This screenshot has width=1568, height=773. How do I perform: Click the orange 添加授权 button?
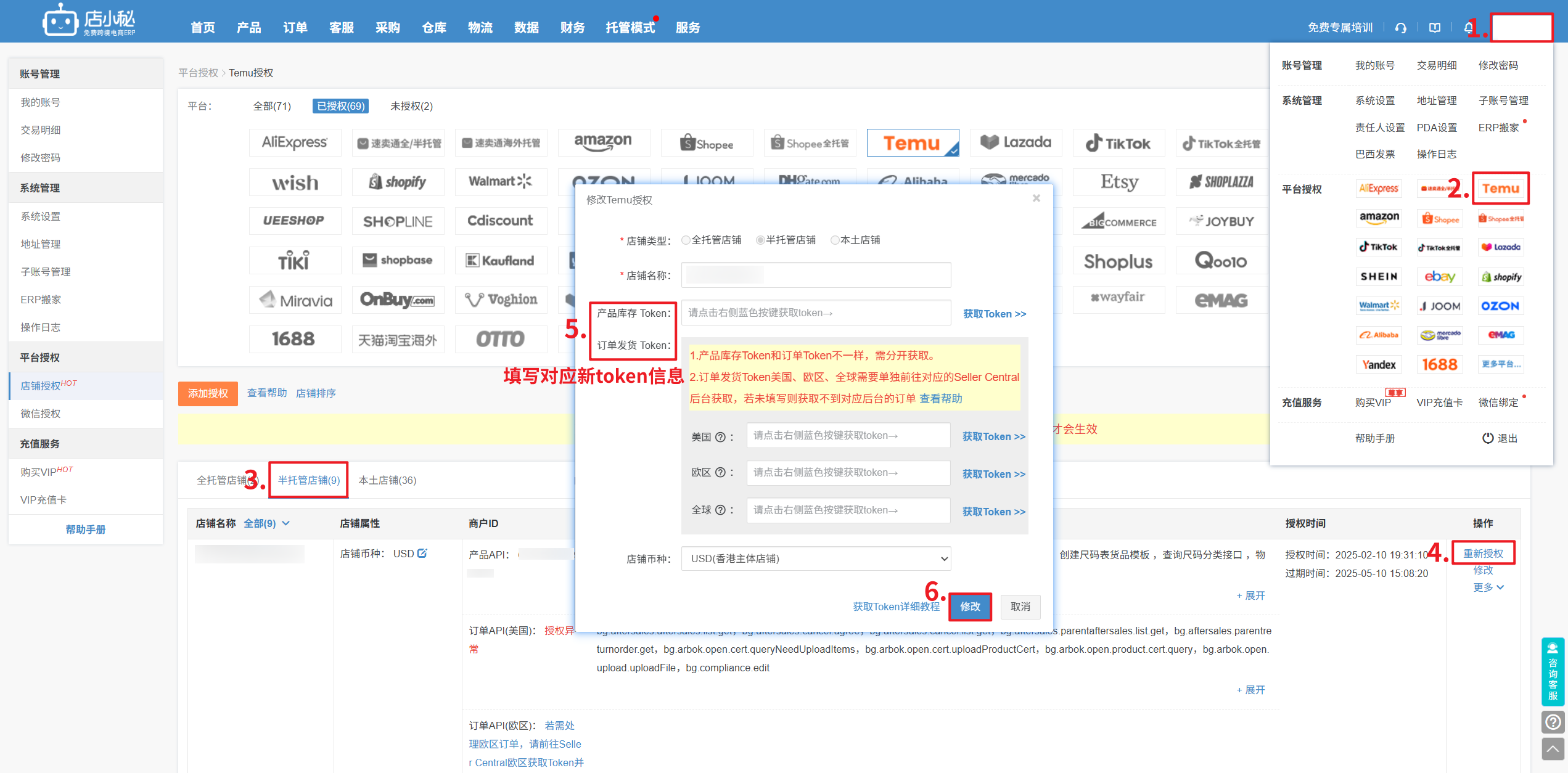[x=208, y=393]
